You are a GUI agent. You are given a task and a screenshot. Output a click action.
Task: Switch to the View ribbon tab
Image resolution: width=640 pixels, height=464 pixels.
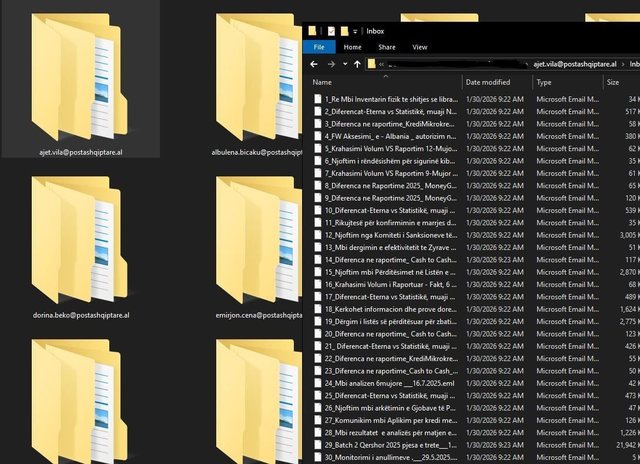click(x=419, y=46)
